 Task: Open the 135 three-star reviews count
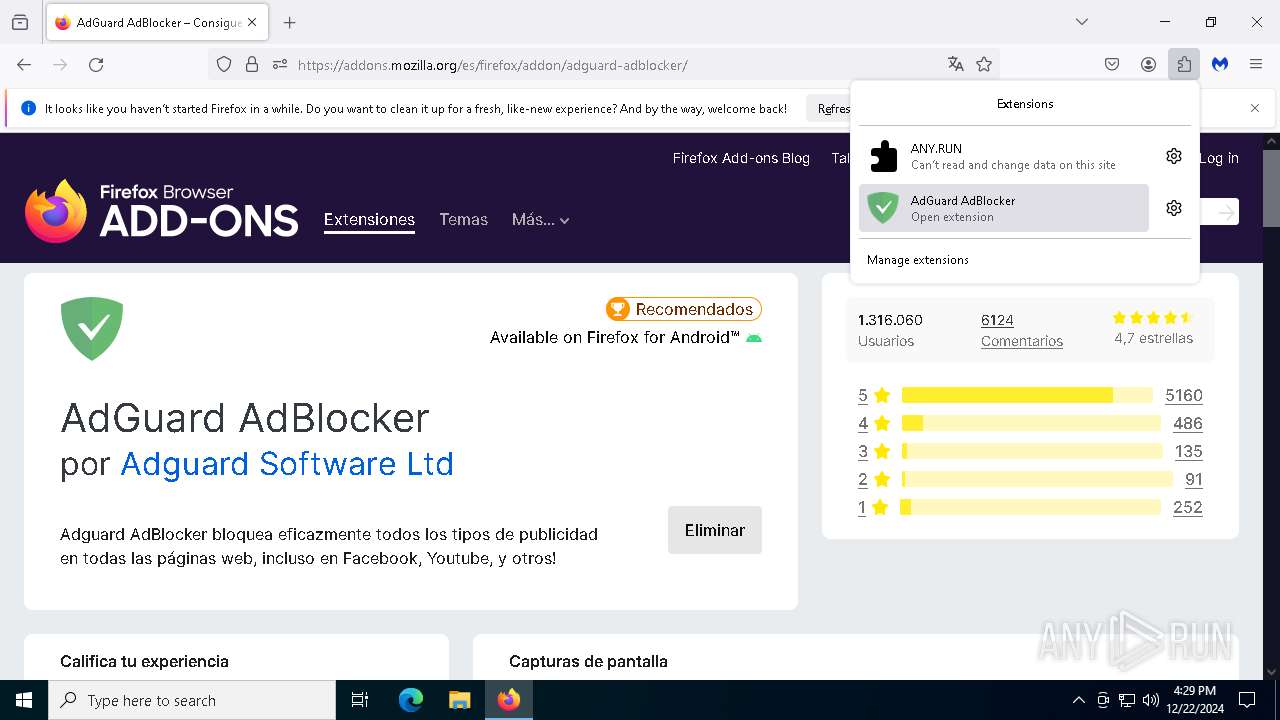(x=1188, y=451)
